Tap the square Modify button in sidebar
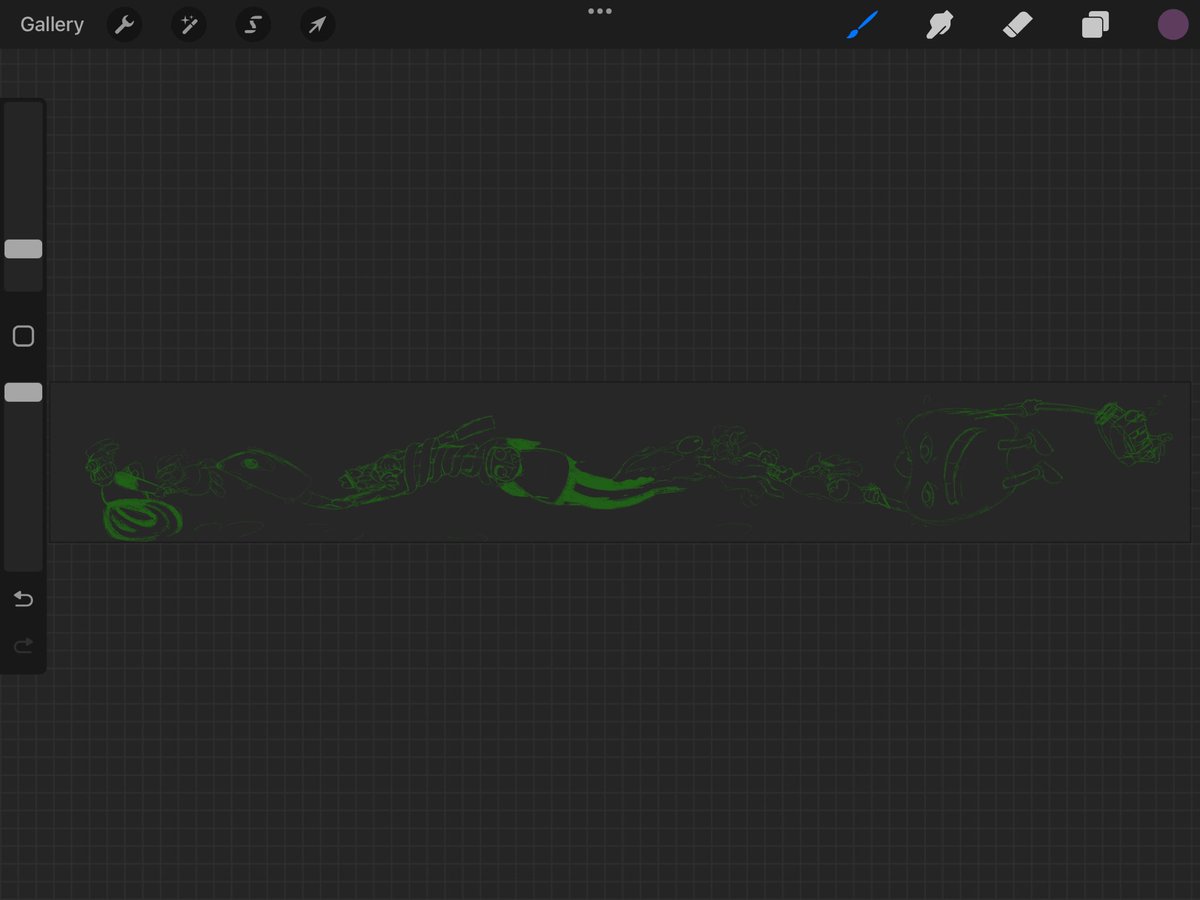The image size is (1200, 900). click(23, 336)
